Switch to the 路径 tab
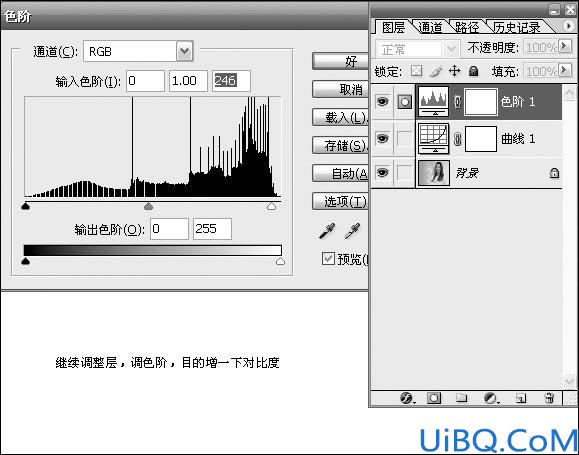Viewport: 579px width, 455px height. [467, 27]
